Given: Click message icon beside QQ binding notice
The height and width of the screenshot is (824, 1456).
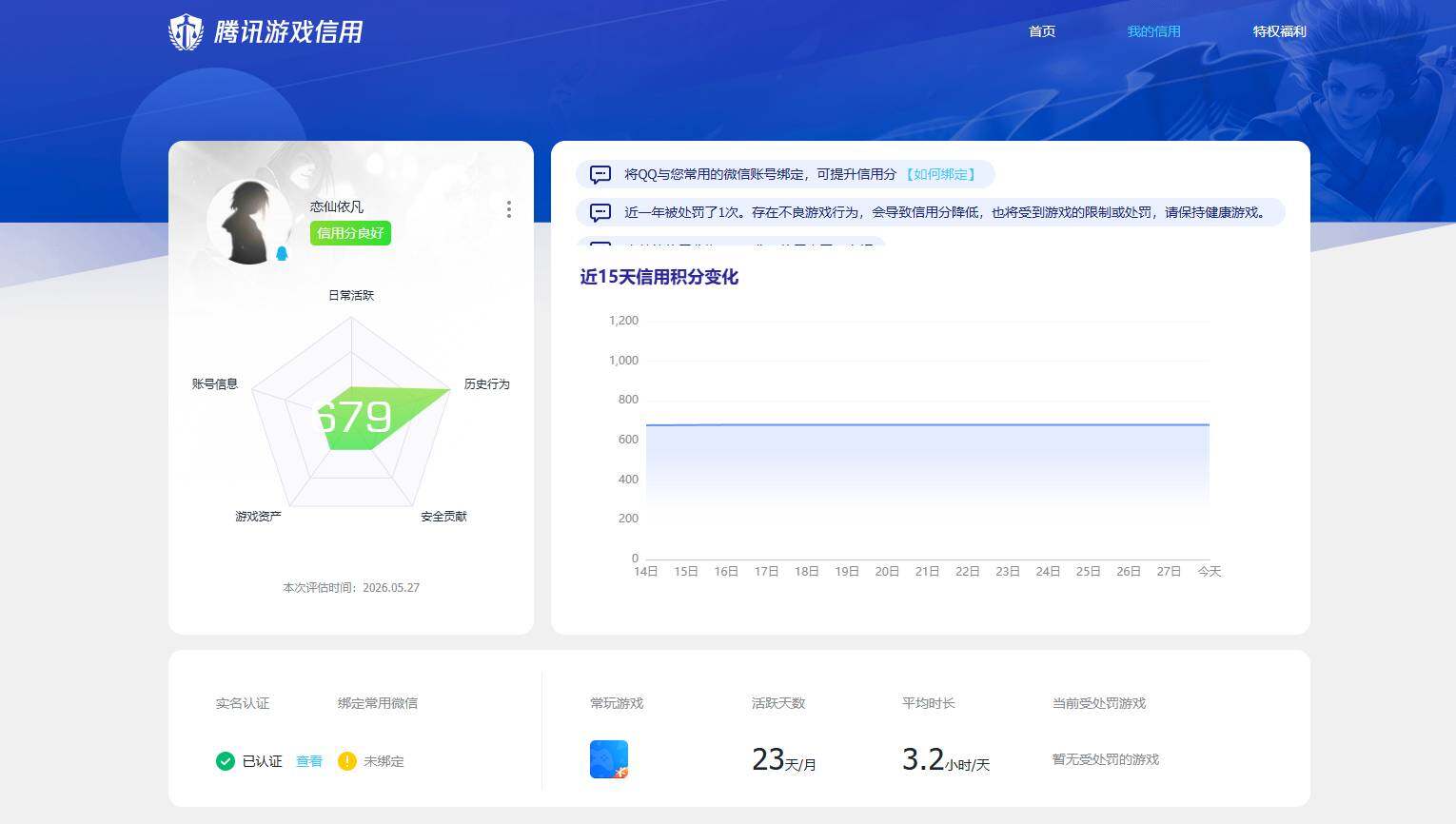Looking at the screenshot, I should point(600,174).
